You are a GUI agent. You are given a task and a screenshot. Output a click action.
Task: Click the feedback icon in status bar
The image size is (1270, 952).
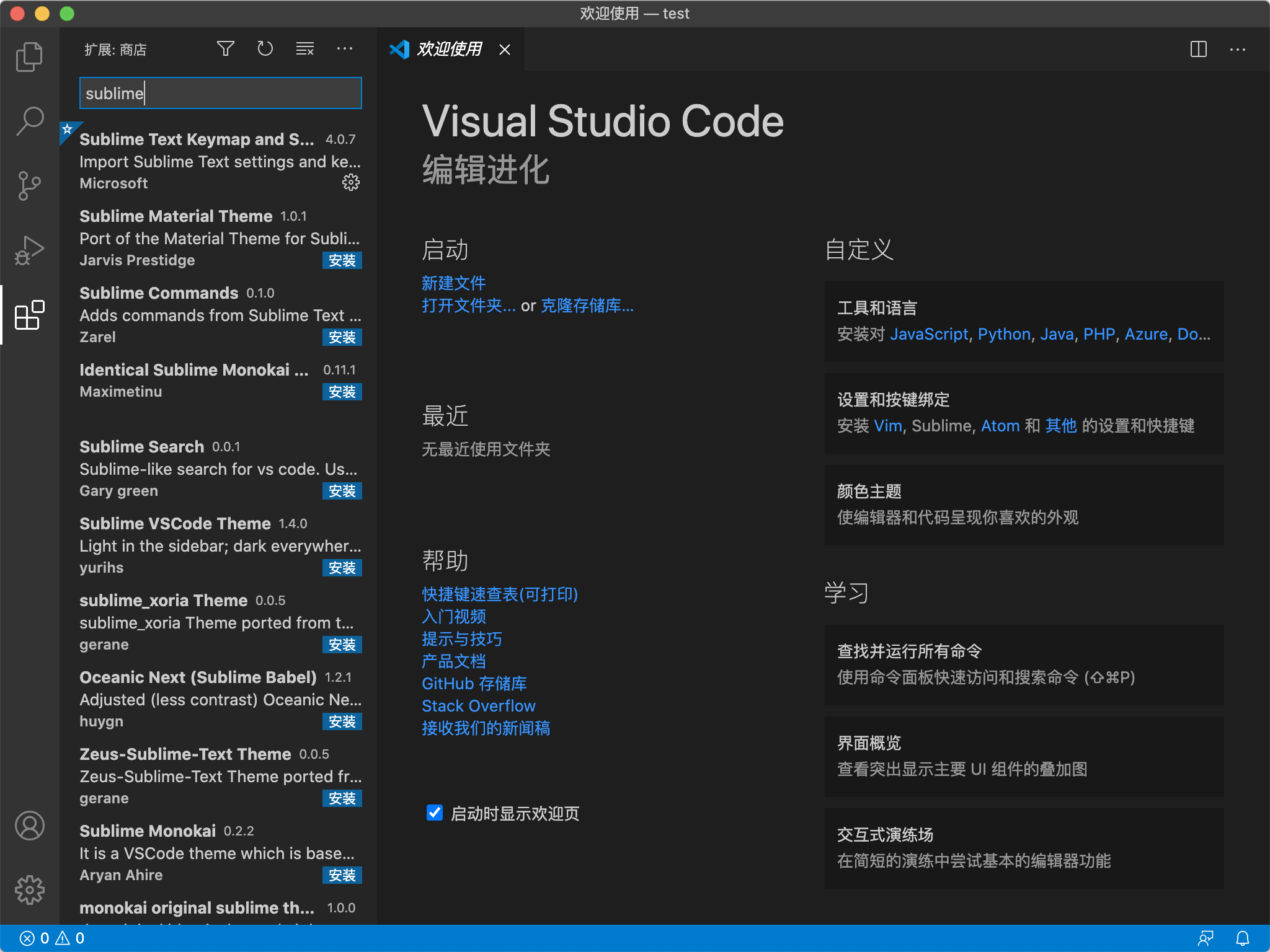[1206, 938]
